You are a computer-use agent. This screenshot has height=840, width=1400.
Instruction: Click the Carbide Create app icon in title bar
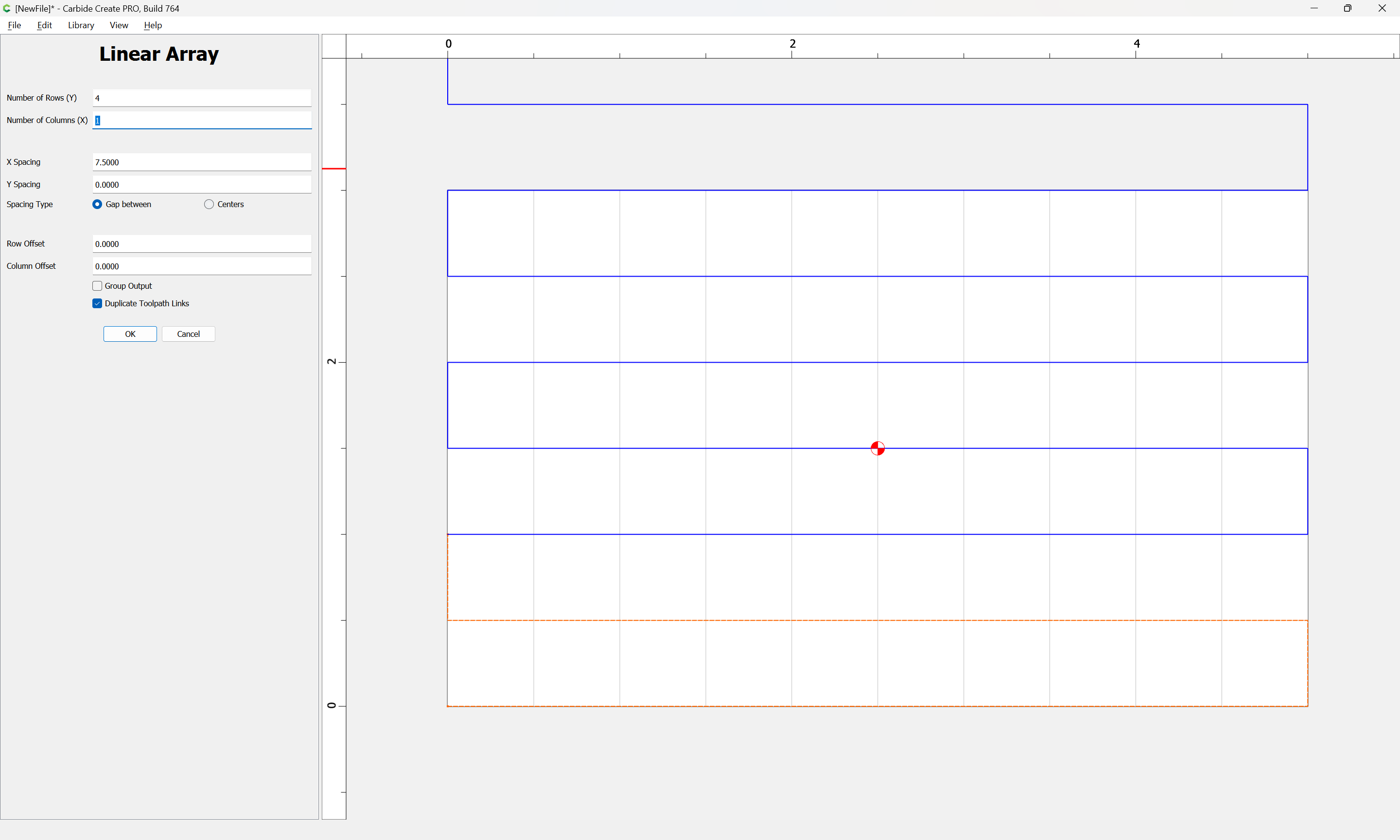click(x=7, y=8)
